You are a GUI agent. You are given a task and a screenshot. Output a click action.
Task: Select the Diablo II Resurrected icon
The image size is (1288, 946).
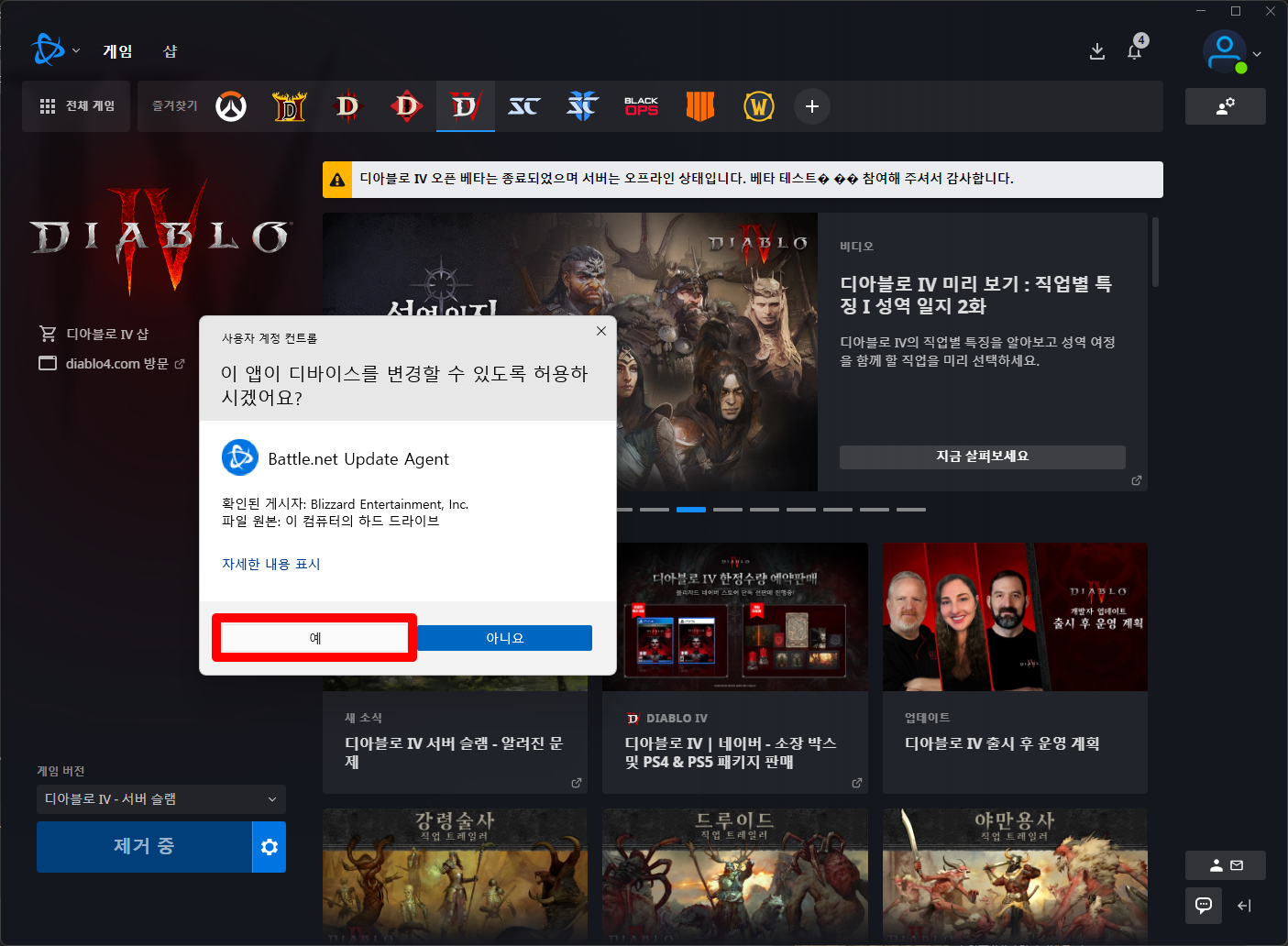pyautogui.click(x=290, y=106)
